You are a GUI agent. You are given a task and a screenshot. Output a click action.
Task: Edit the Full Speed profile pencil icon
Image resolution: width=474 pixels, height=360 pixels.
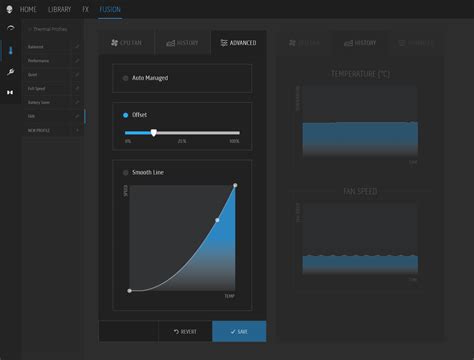pyautogui.click(x=77, y=88)
